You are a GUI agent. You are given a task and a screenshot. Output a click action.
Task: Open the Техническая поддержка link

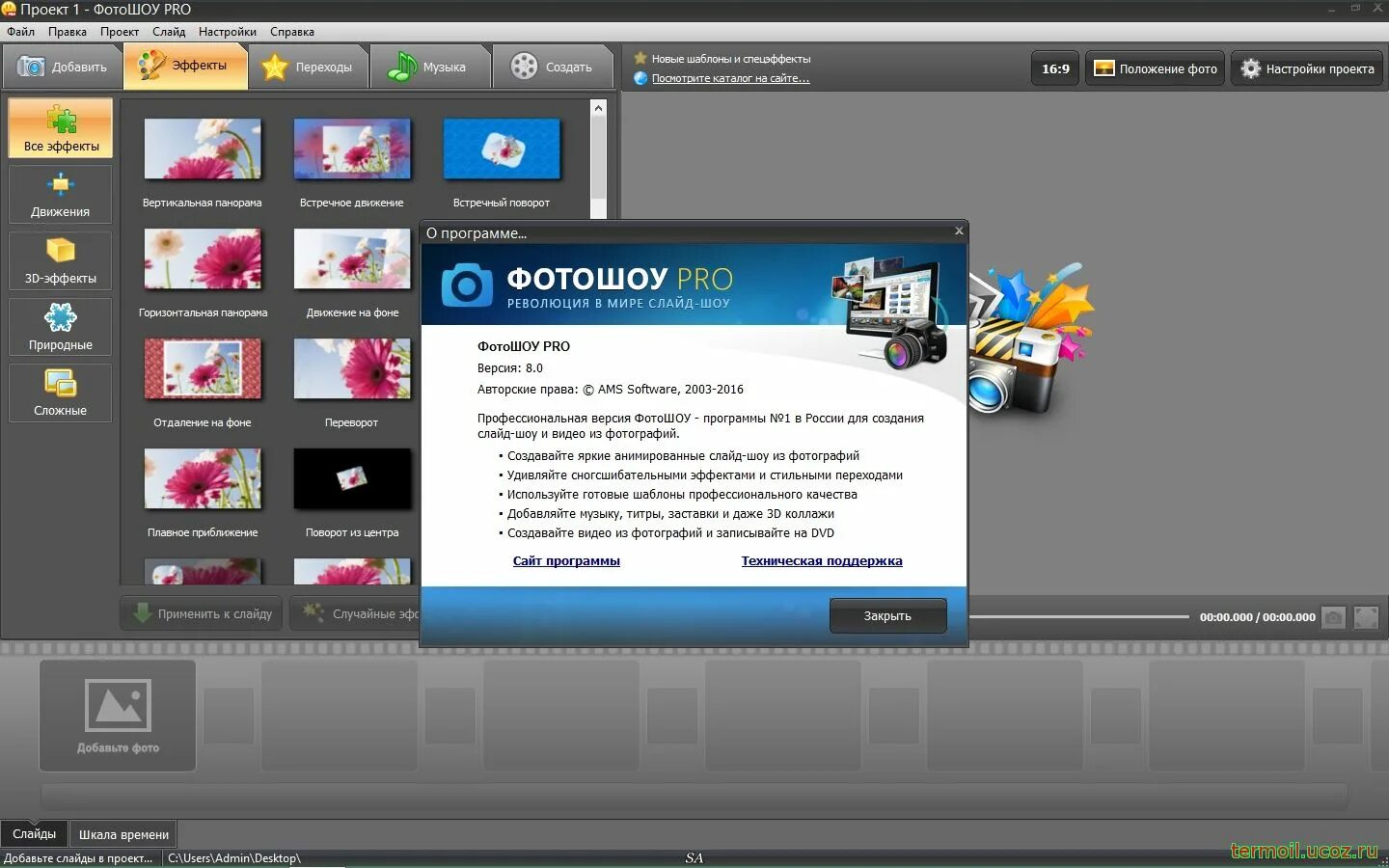(822, 560)
